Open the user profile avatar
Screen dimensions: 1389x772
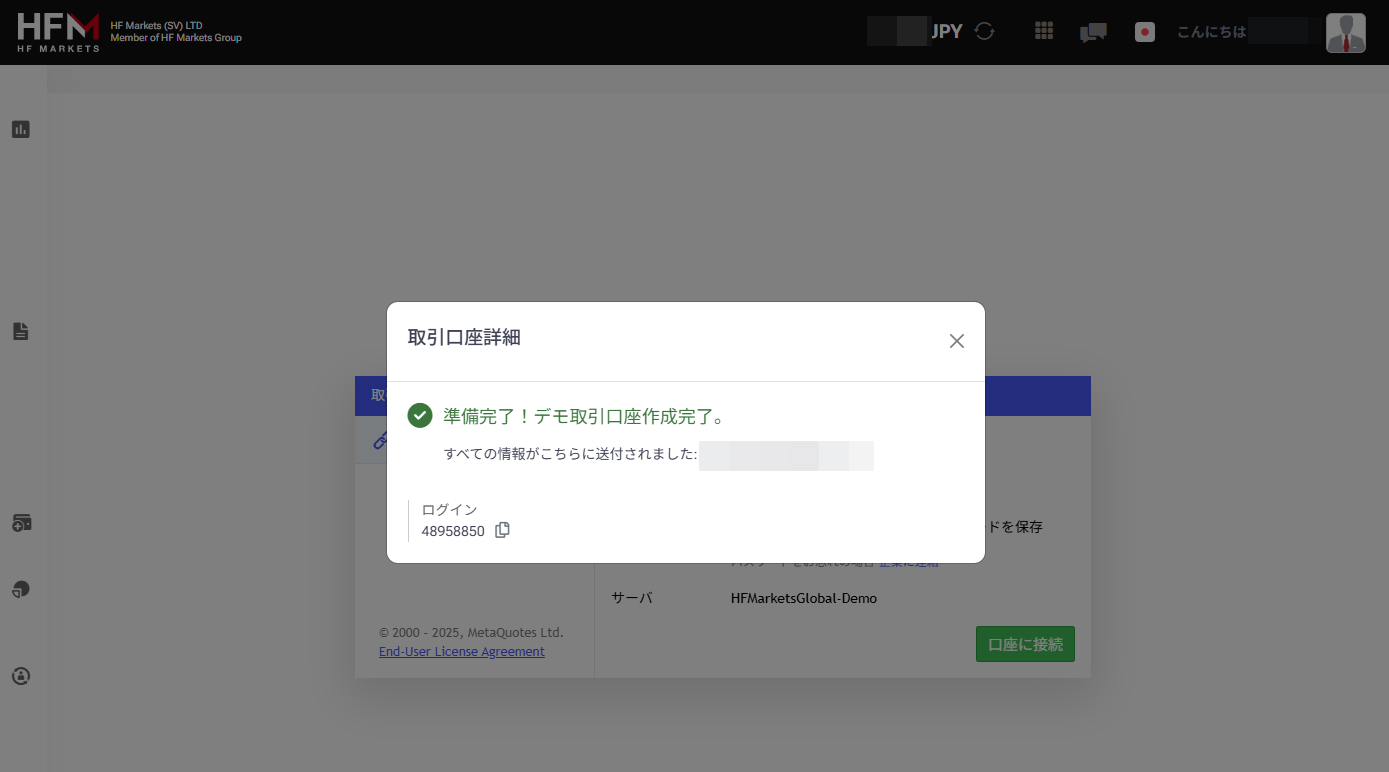(x=1346, y=33)
